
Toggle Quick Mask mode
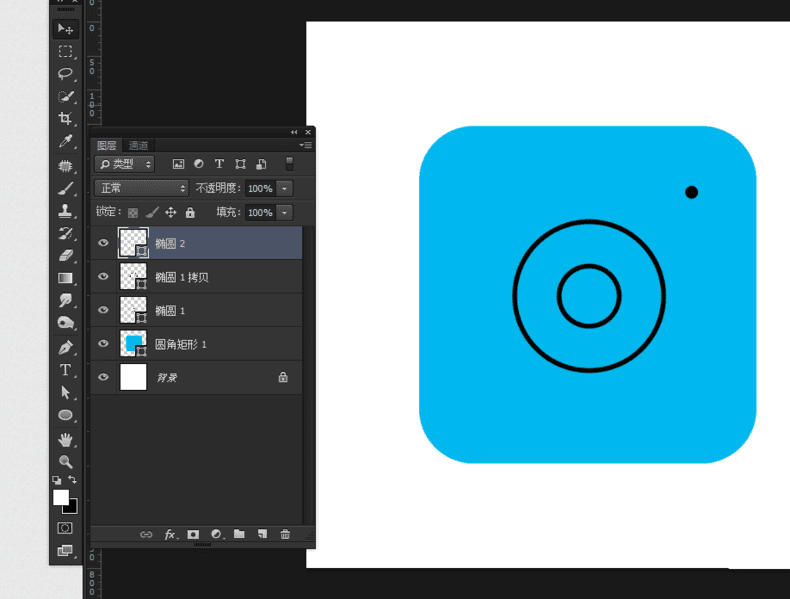tap(65, 528)
